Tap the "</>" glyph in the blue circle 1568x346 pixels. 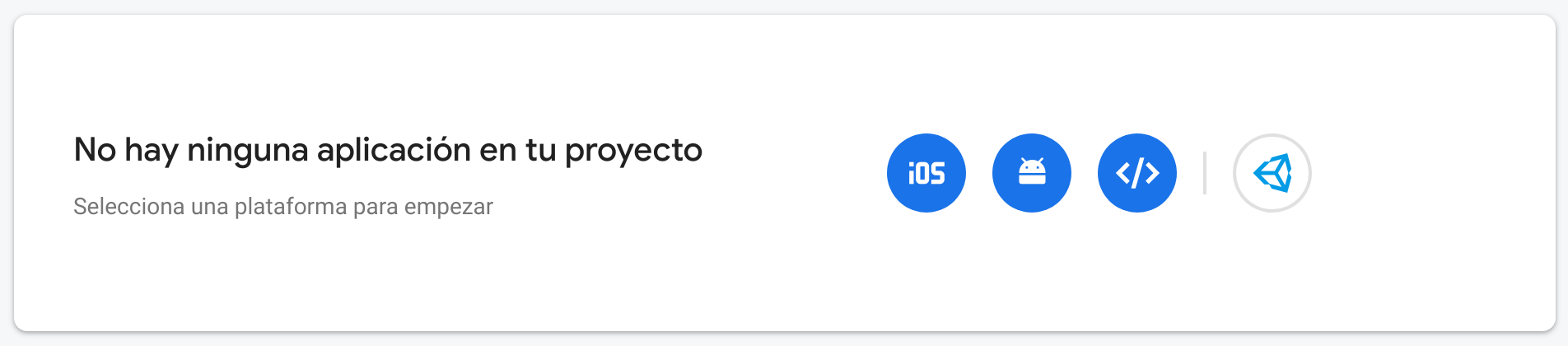point(1137,173)
